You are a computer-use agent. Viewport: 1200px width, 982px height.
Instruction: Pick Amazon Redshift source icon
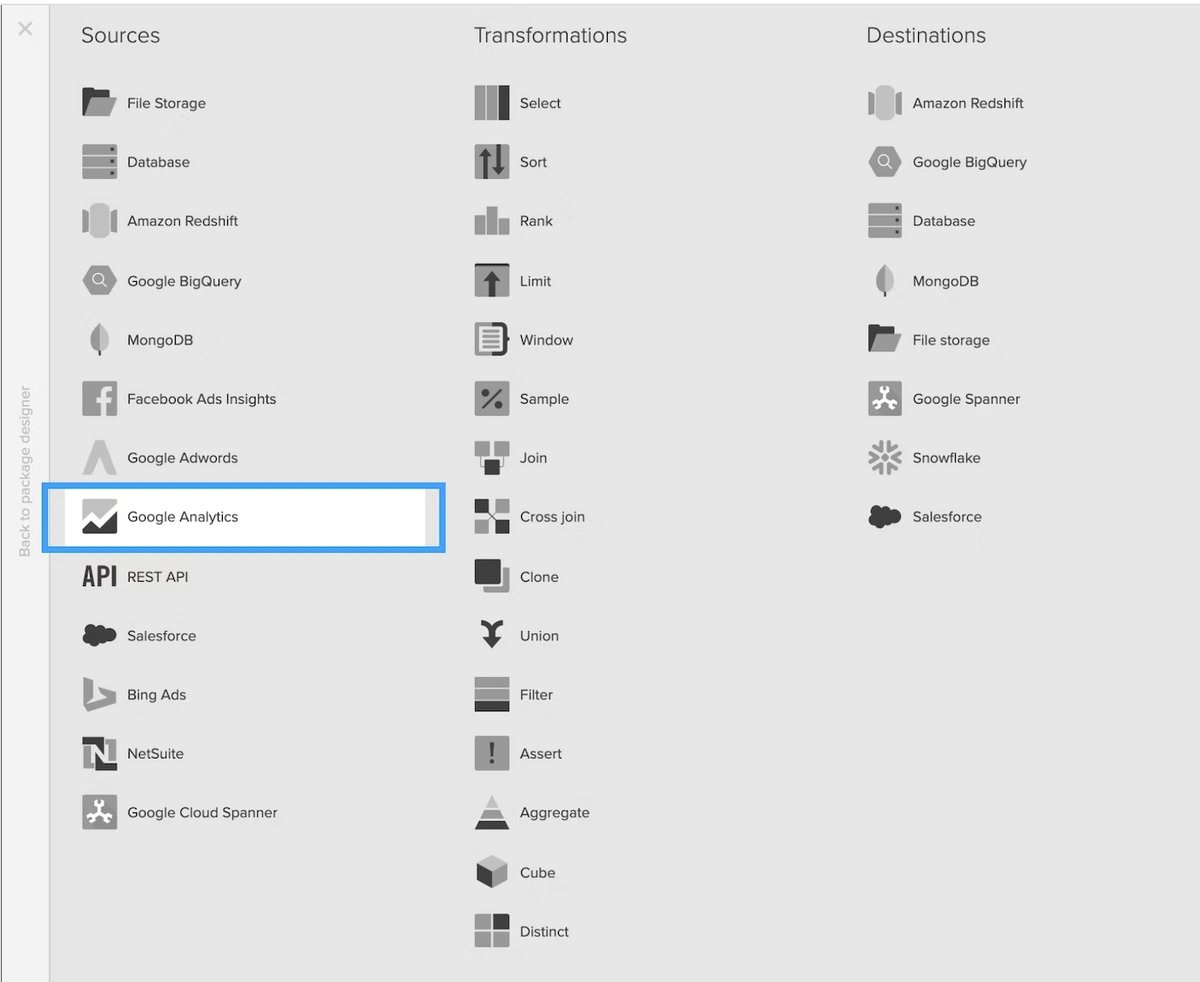[99, 221]
